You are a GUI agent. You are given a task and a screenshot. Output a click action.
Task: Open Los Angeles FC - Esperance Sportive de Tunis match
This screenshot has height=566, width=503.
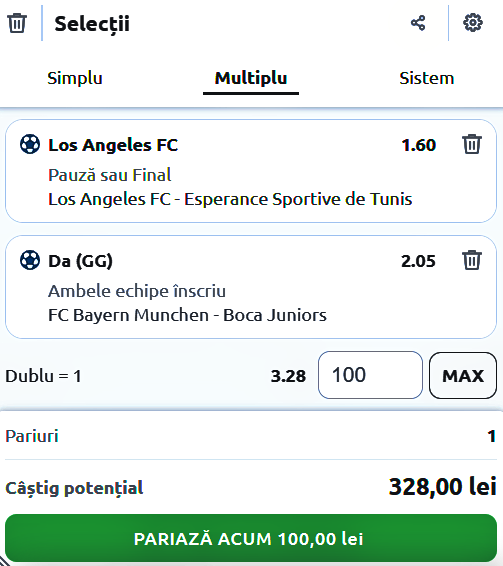coord(230,199)
